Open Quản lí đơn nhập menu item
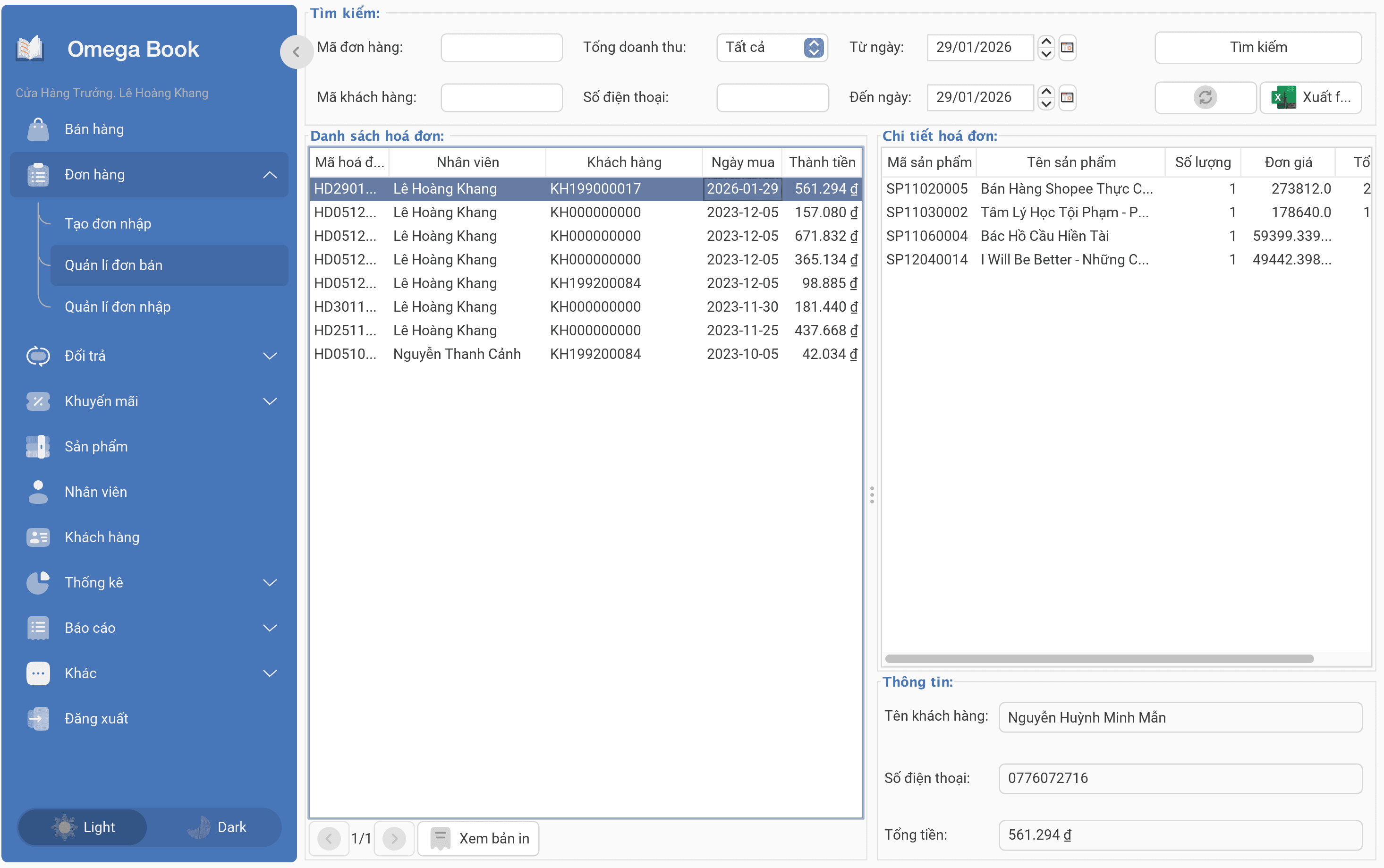 170,306
